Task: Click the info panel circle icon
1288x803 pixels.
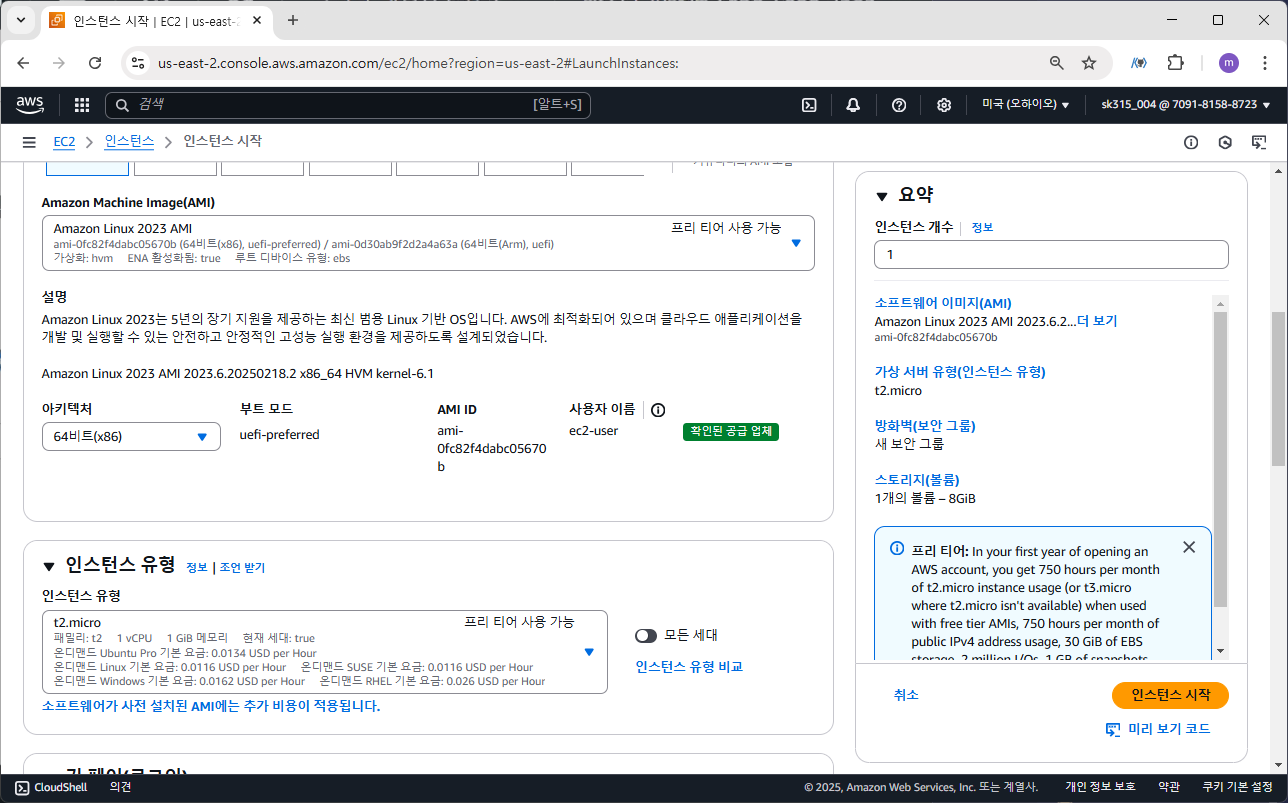Action: [1191, 142]
